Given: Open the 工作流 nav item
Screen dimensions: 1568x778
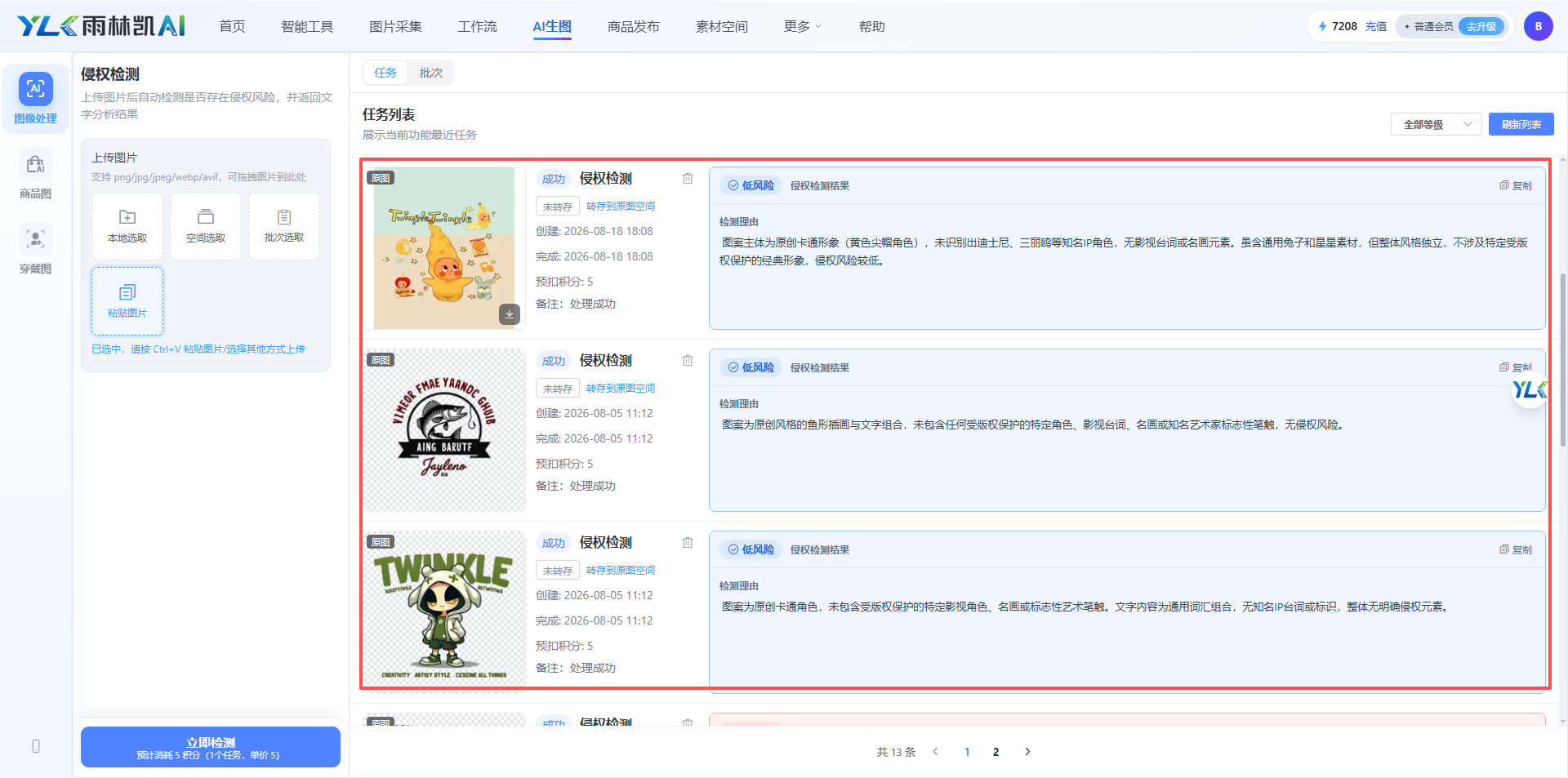Looking at the screenshot, I should click(477, 26).
